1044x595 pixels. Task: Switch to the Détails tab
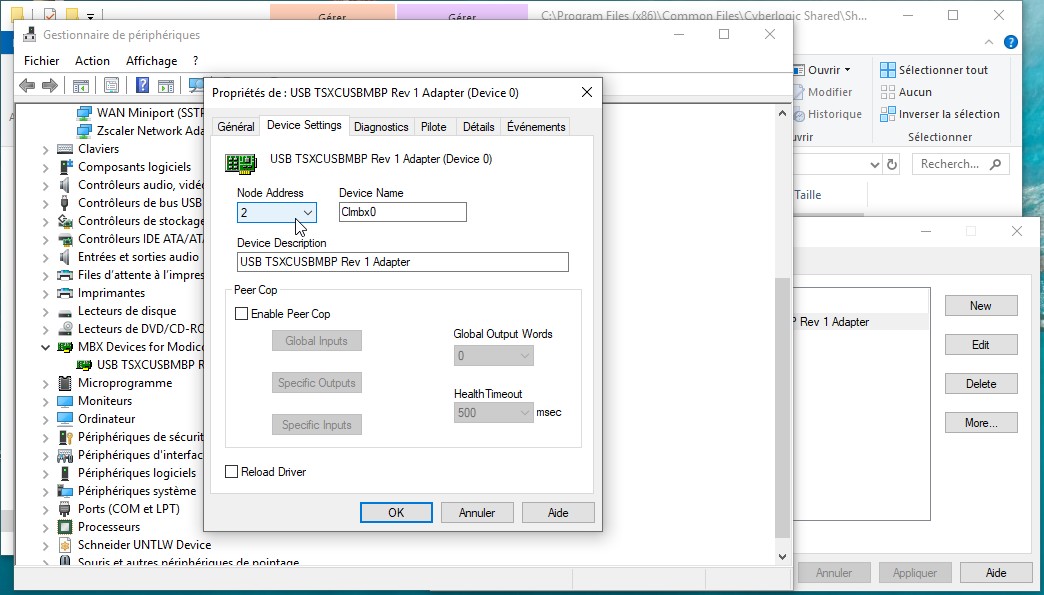click(x=479, y=126)
